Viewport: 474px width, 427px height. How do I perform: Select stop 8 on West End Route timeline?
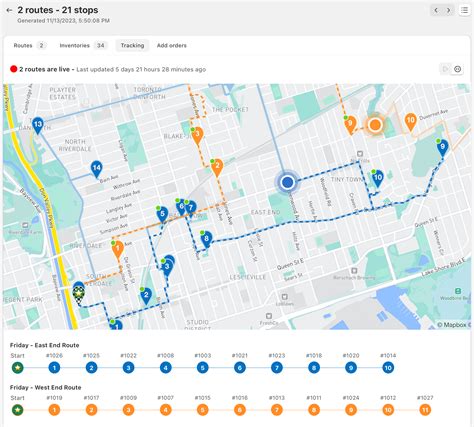coord(314,410)
